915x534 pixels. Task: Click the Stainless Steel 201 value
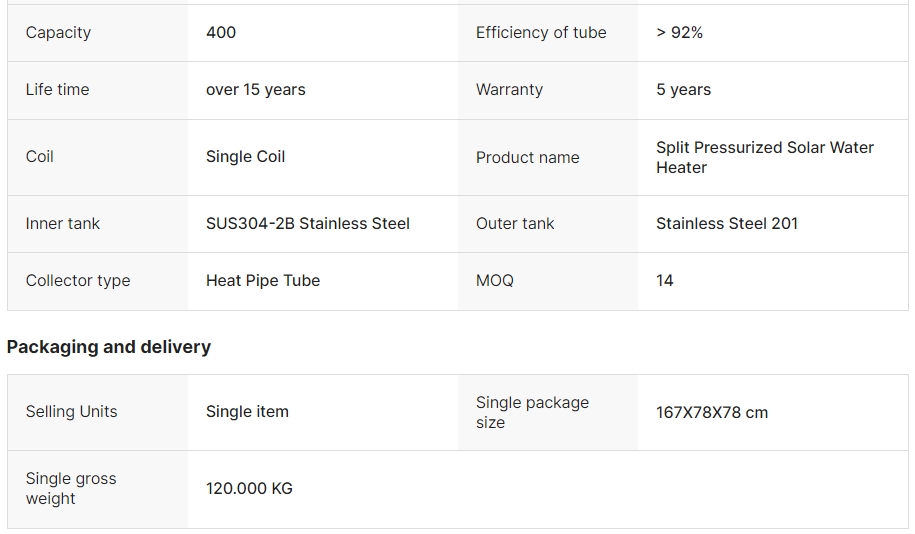[726, 224]
